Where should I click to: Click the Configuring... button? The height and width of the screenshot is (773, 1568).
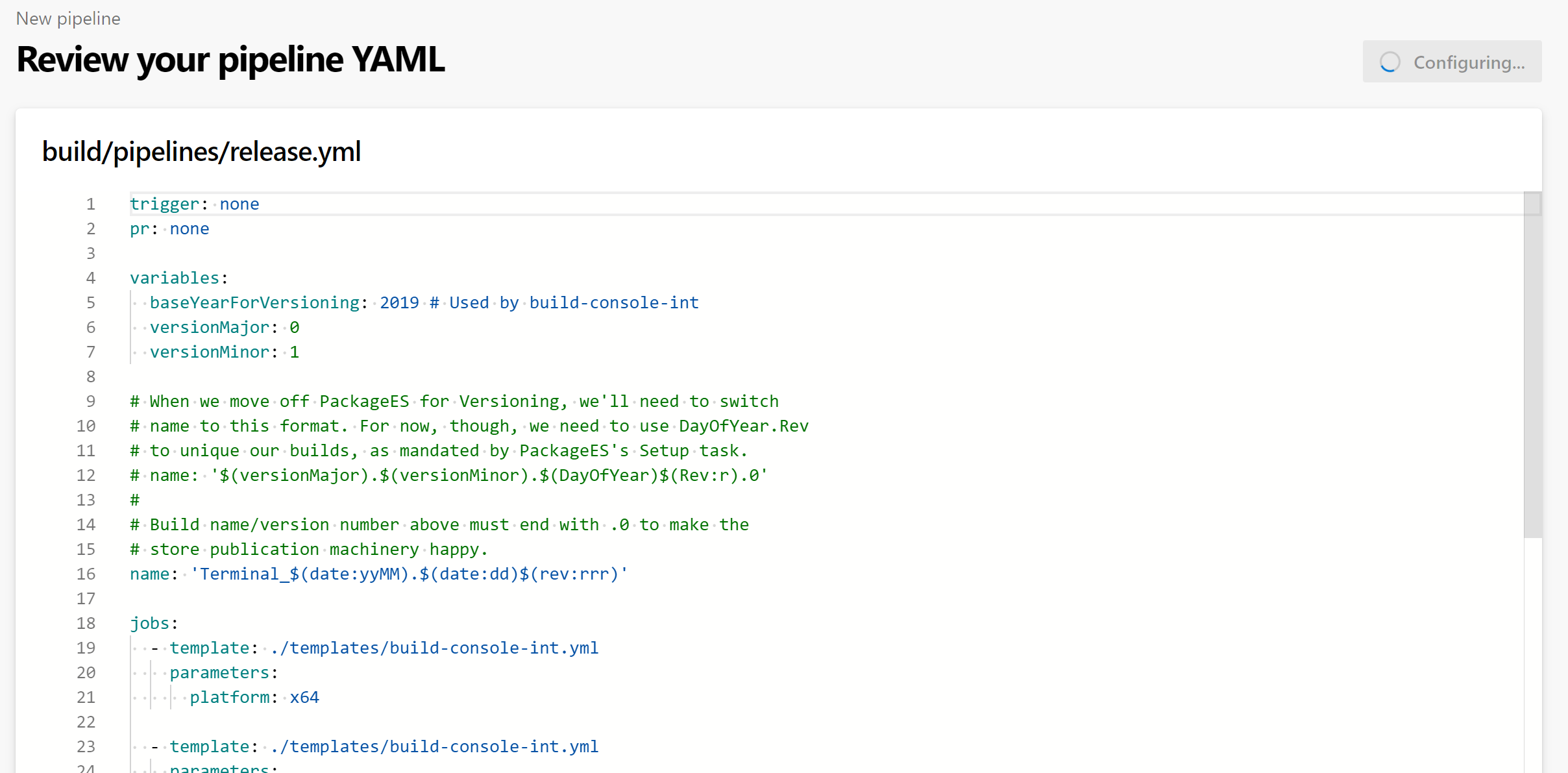(1452, 62)
